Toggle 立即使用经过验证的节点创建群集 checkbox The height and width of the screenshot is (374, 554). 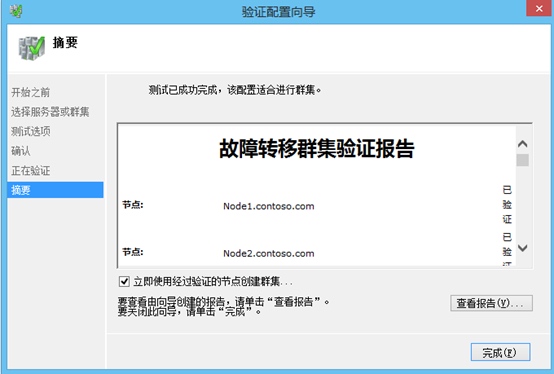(x=124, y=281)
